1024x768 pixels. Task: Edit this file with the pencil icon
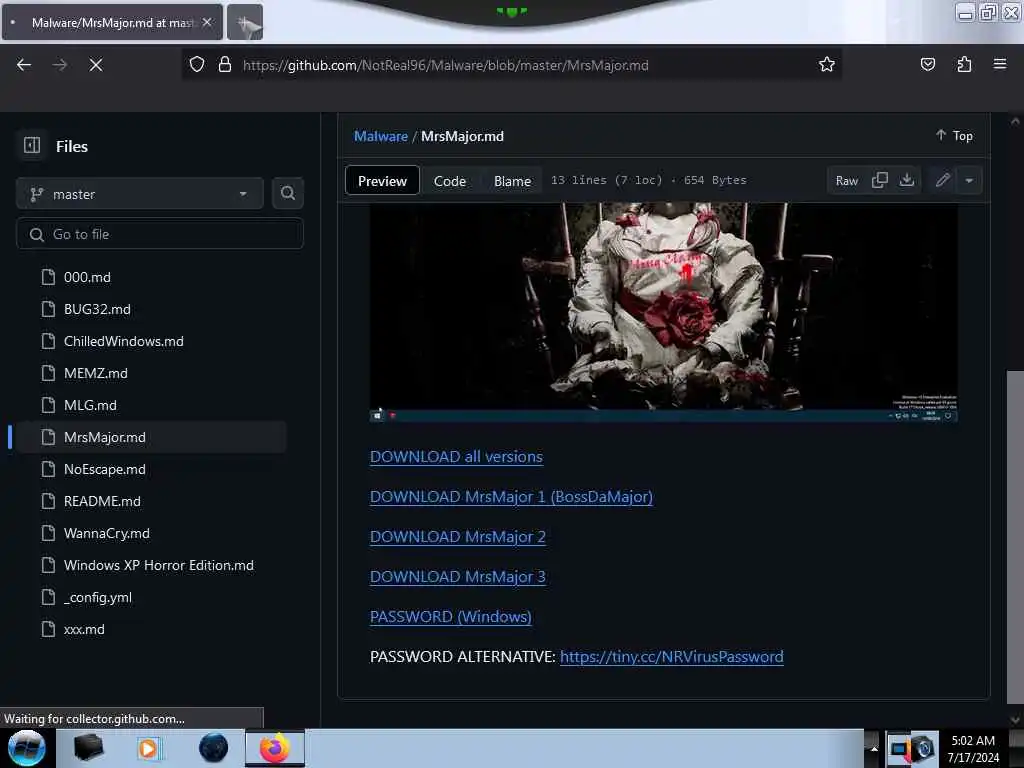click(942, 180)
